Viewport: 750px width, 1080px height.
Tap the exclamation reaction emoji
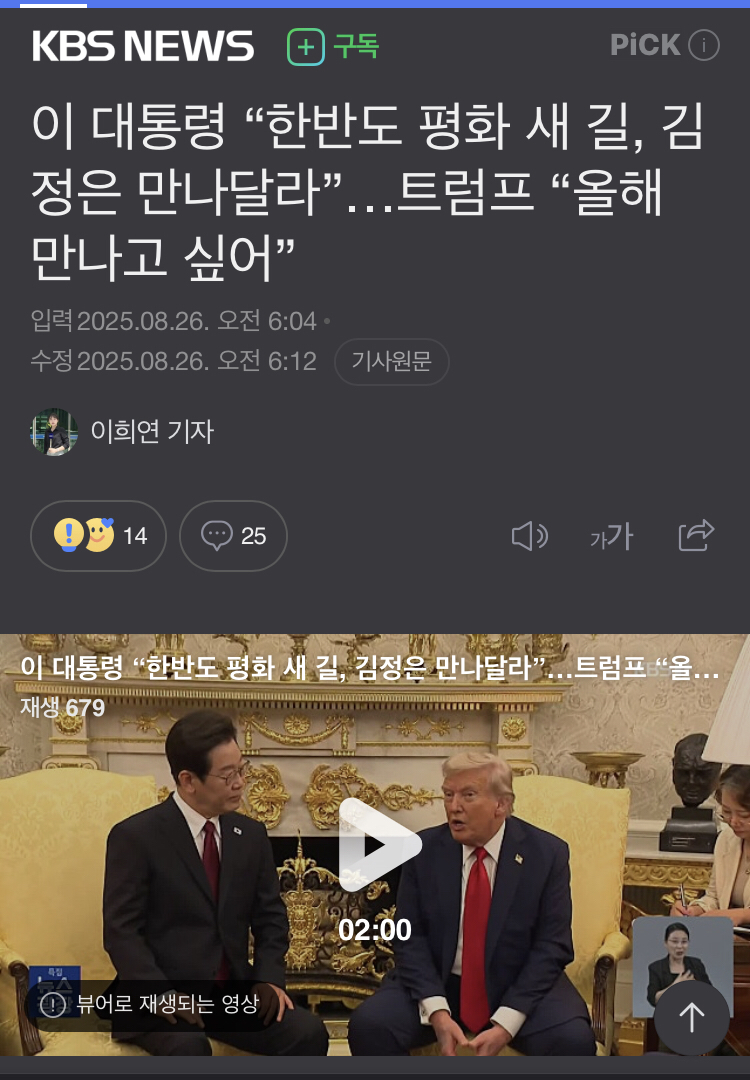tap(69, 534)
